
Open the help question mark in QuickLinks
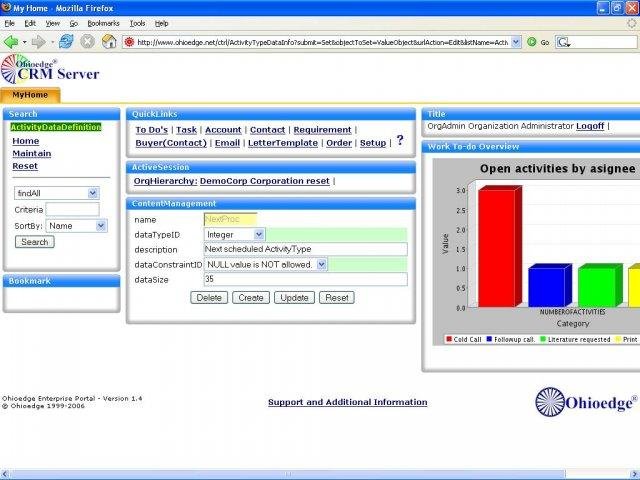click(400, 140)
